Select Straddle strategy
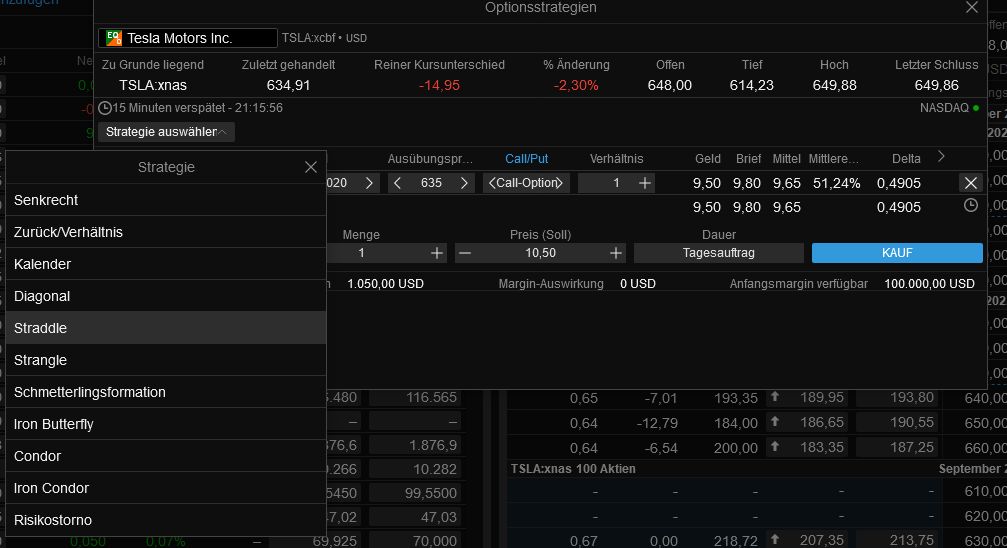Image resolution: width=1007 pixels, height=548 pixels. [x=166, y=328]
